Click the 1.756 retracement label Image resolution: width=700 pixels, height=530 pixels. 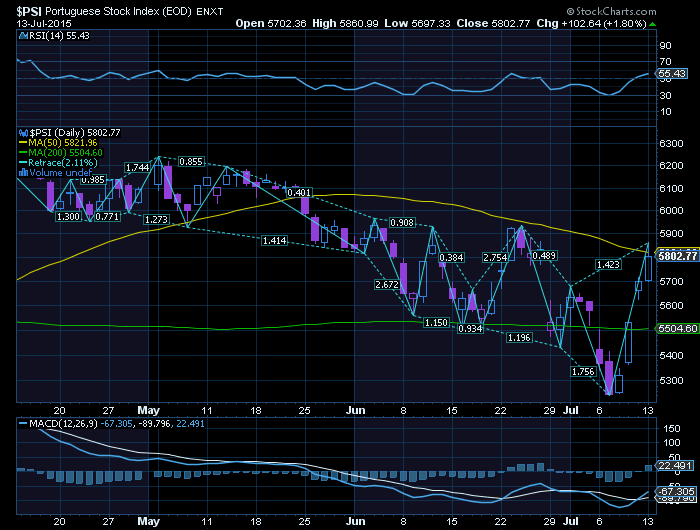pos(583,371)
